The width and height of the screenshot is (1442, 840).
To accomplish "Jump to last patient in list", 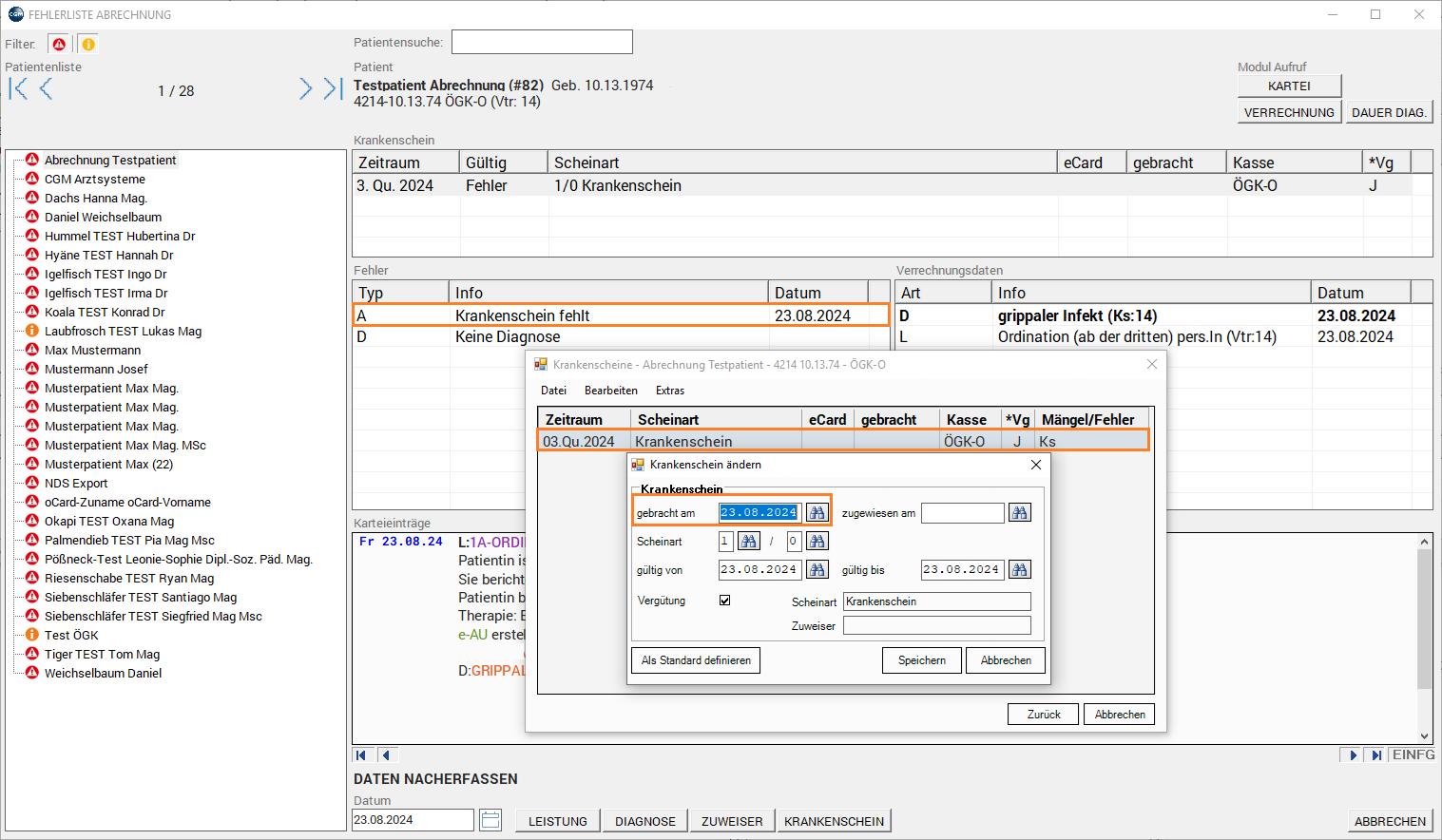I will [x=332, y=89].
